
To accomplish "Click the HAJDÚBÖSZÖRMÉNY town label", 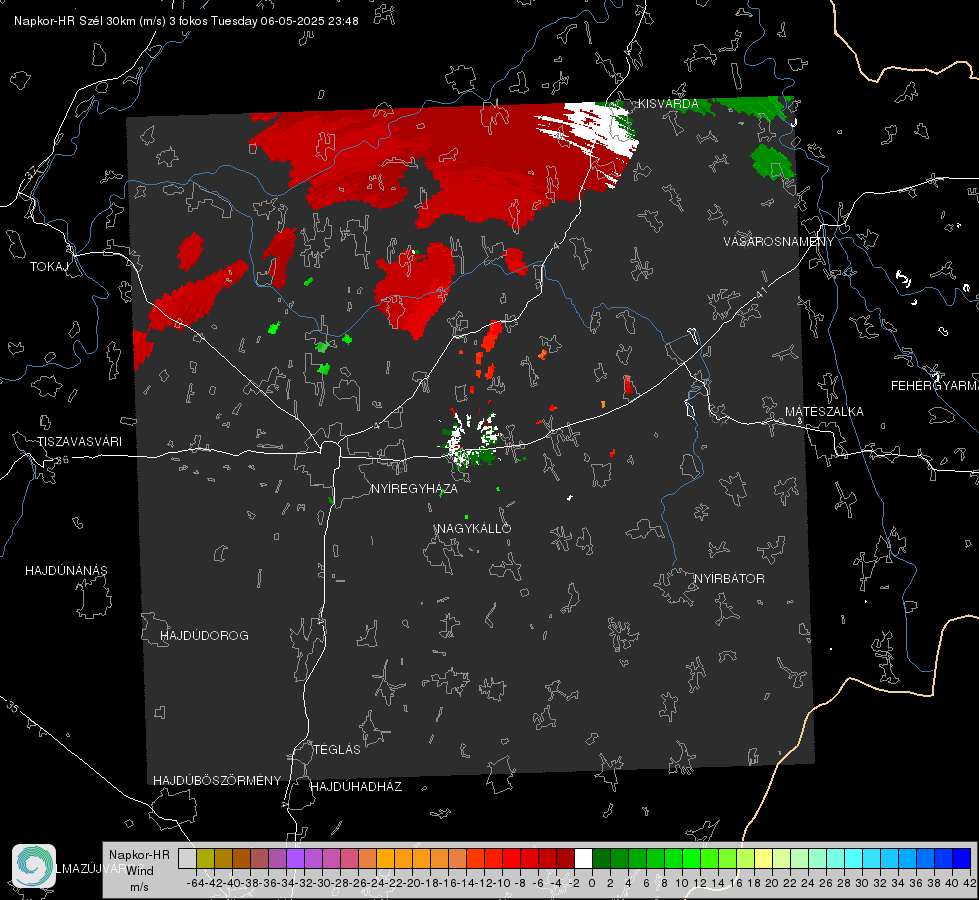I will pos(217,781).
